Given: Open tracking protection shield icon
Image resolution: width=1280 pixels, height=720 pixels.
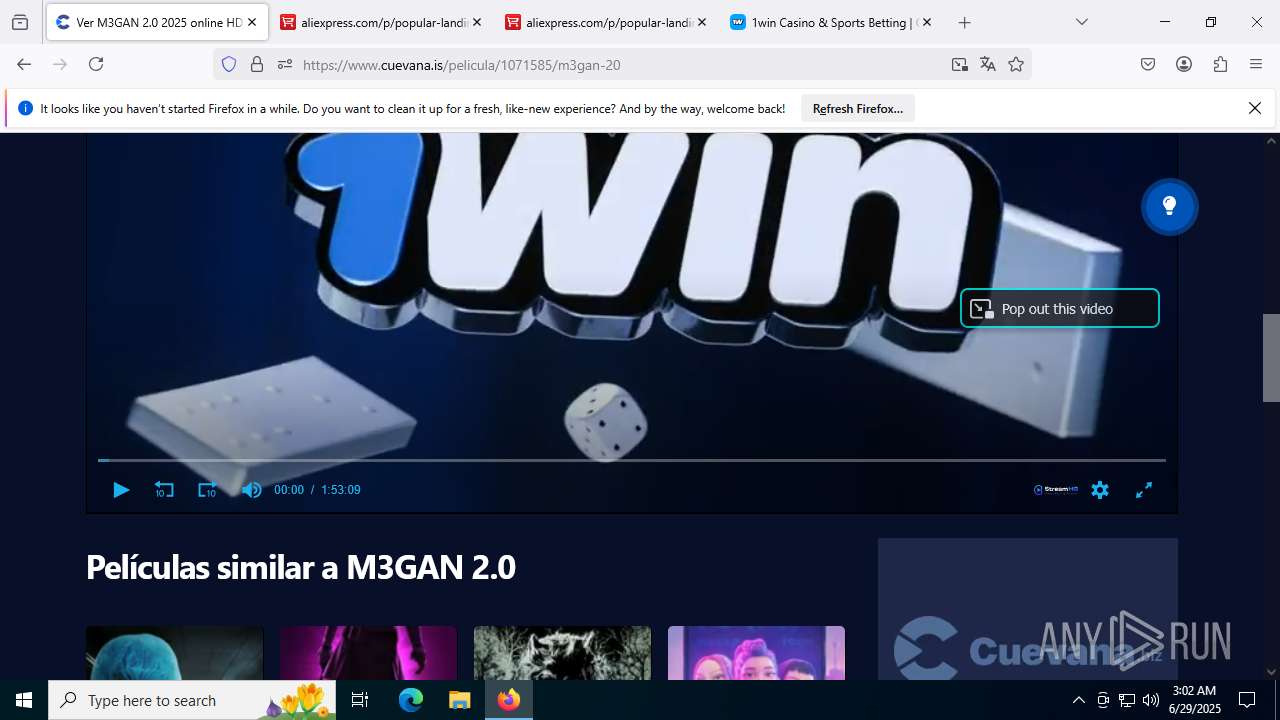Looking at the screenshot, I should coord(229,64).
